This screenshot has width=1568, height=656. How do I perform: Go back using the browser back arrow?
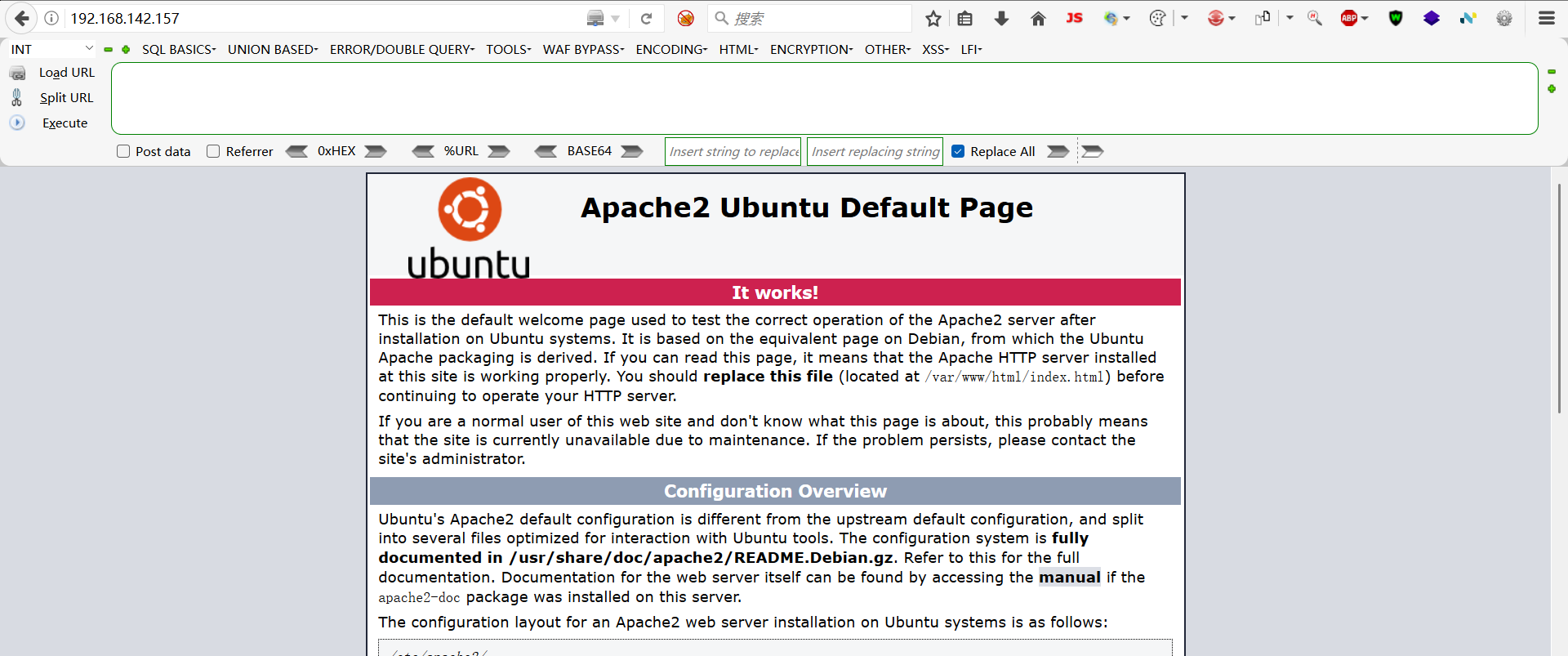point(22,18)
